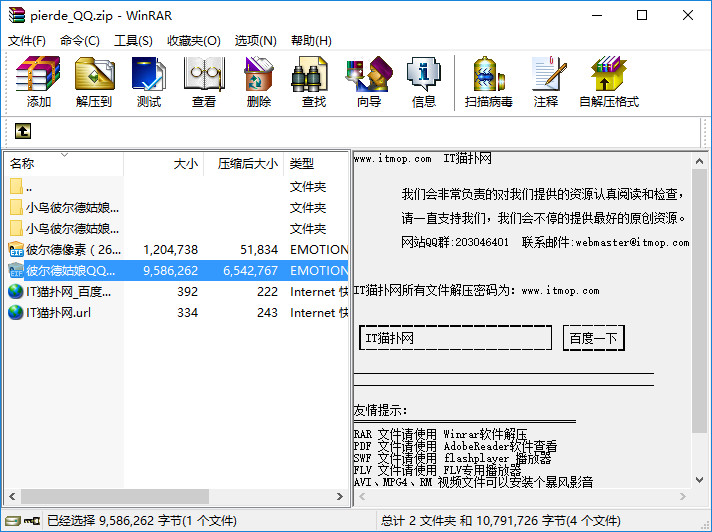Sort by the 大小 column header
The height and width of the screenshot is (532, 712).
(x=164, y=163)
